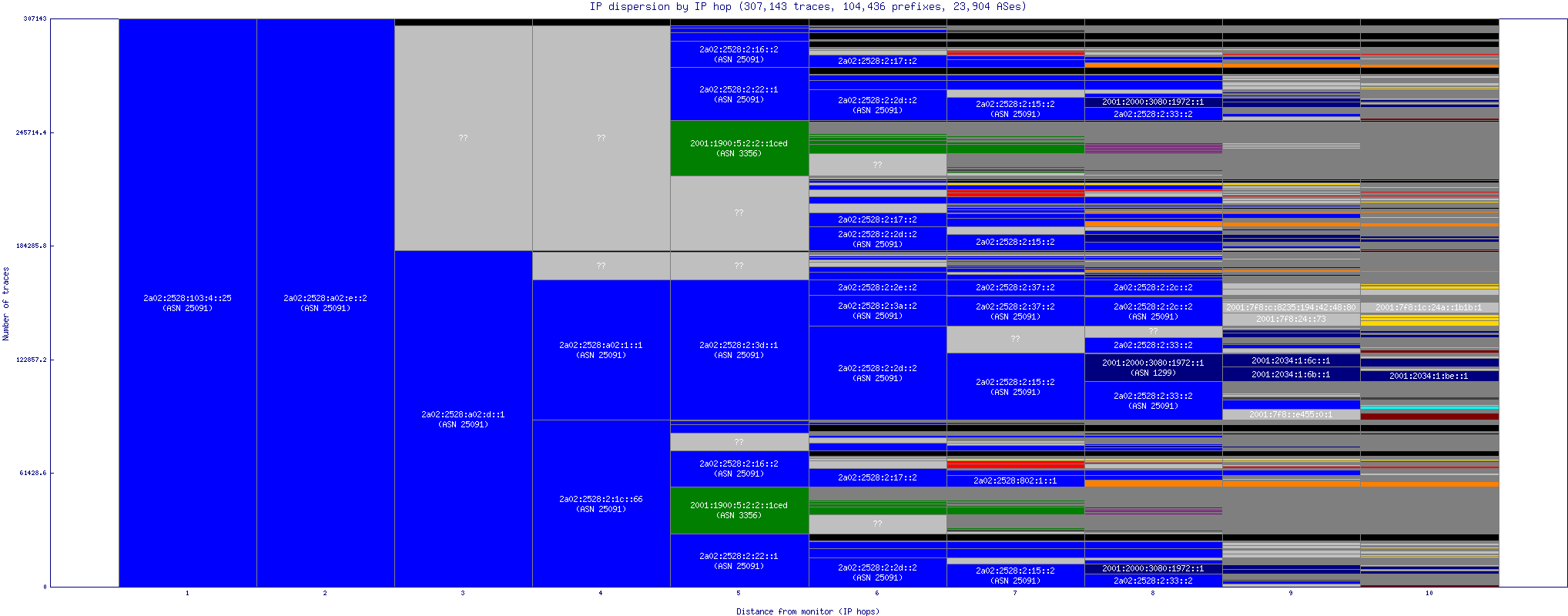Click the 245714.4 y-axis tick label

pos(31,132)
